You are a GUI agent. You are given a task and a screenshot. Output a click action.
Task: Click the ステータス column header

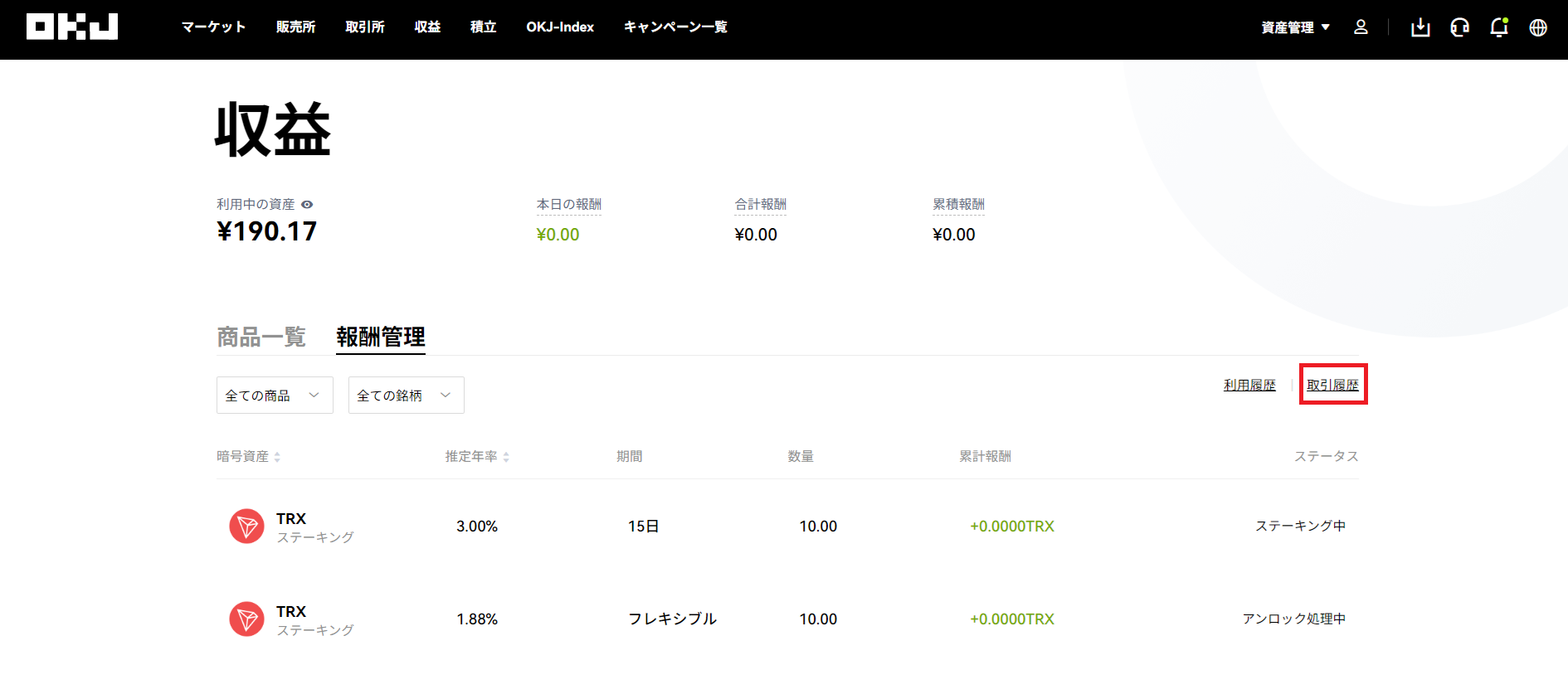point(1327,457)
